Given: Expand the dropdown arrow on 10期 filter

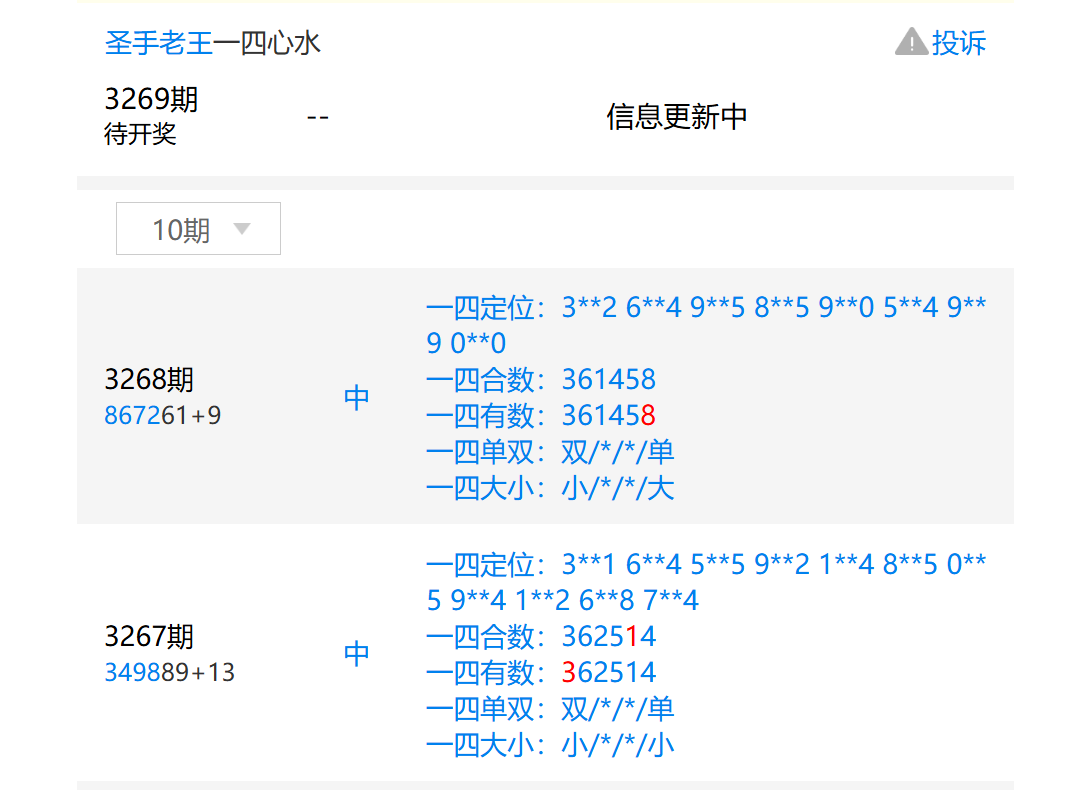Looking at the screenshot, I should [x=242, y=228].
